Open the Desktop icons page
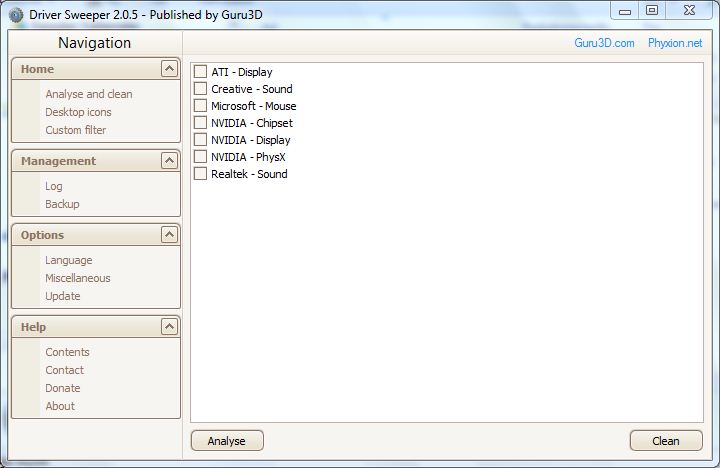This screenshot has height=468, width=720. coord(78,112)
